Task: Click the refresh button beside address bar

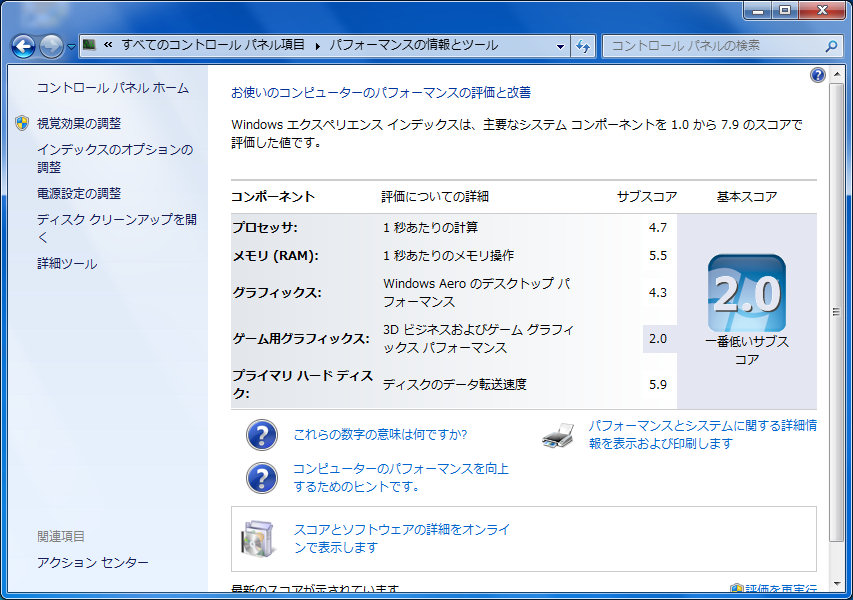Action: (x=583, y=46)
